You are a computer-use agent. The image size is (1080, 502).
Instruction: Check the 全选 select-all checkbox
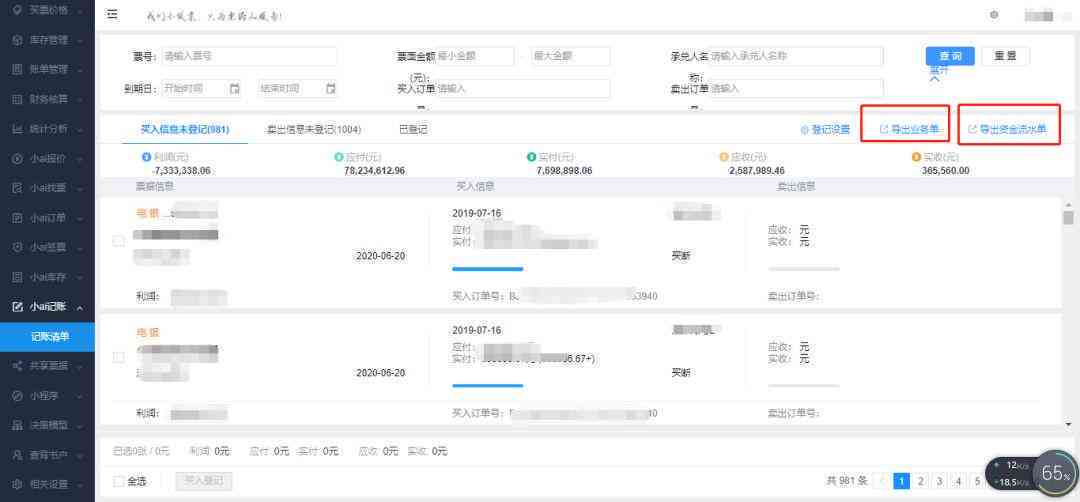coord(118,481)
